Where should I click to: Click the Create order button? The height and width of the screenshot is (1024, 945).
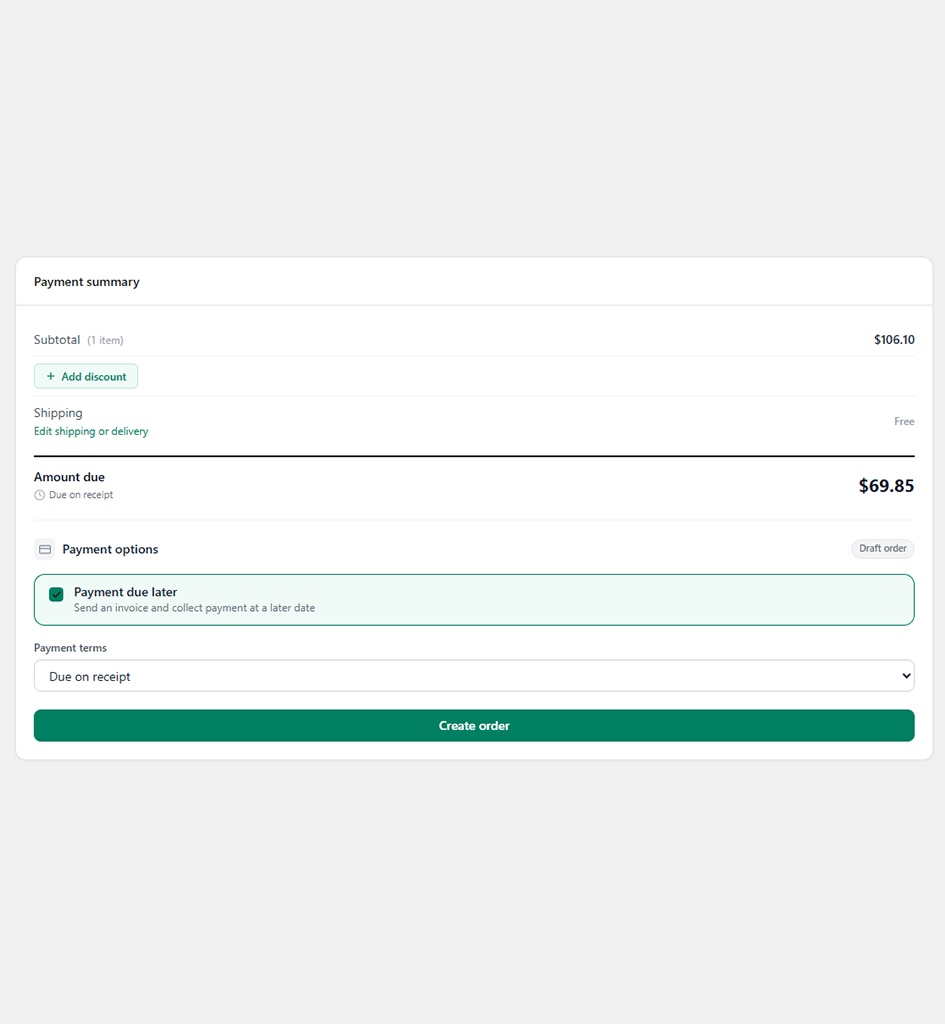click(x=474, y=726)
